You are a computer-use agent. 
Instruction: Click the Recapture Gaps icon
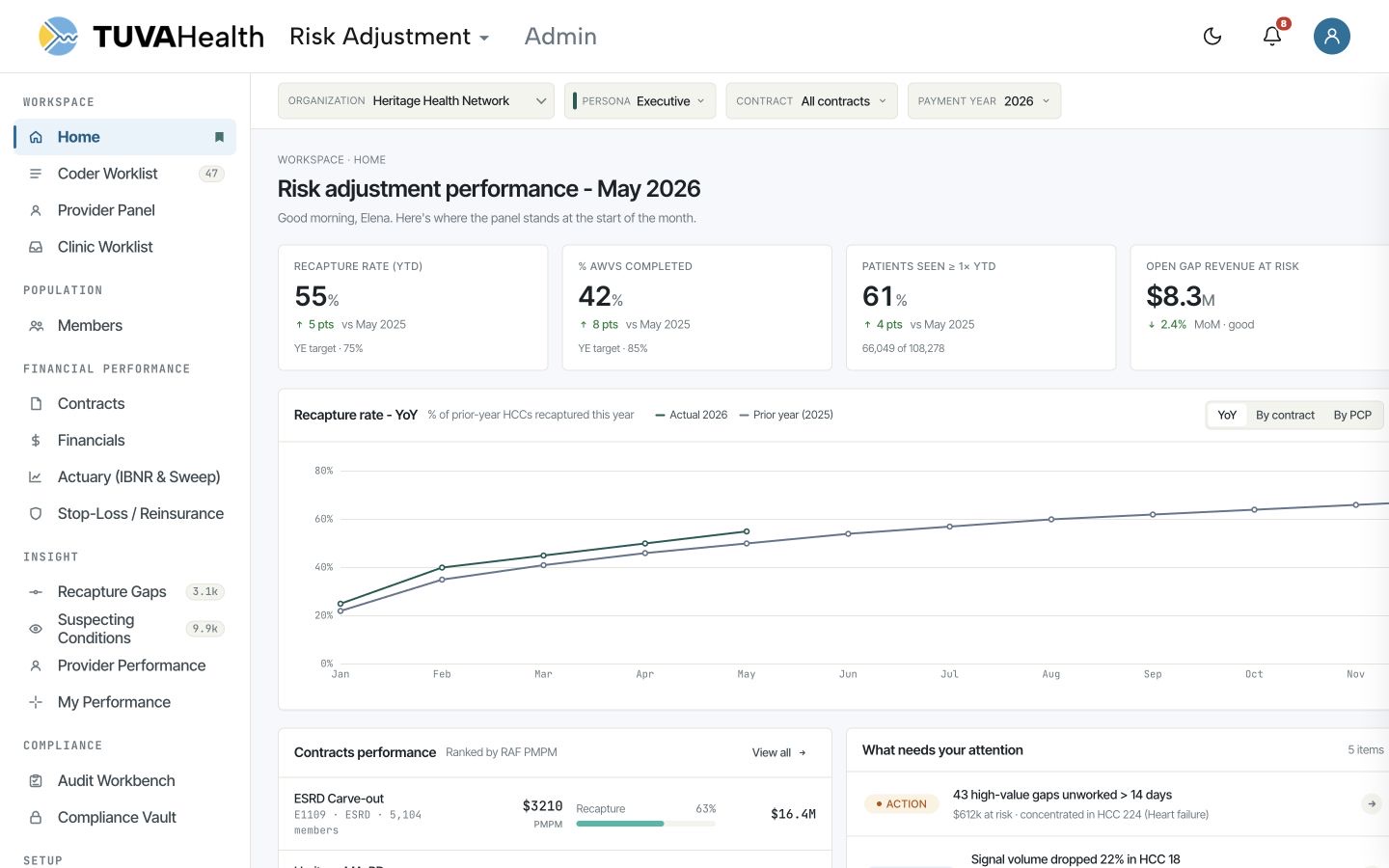point(36,592)
